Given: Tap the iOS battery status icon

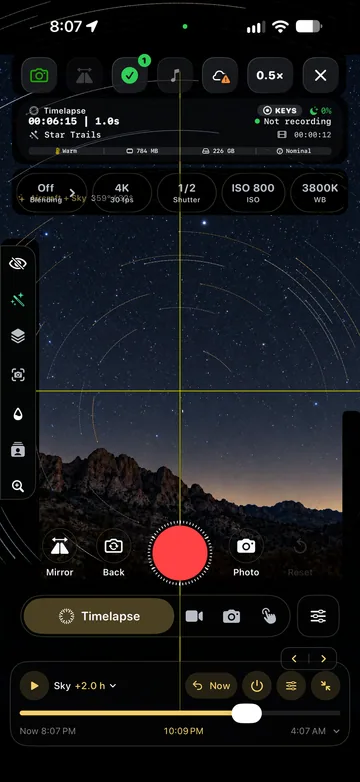Looking at the screenshot, I should (x=308, y=27).
